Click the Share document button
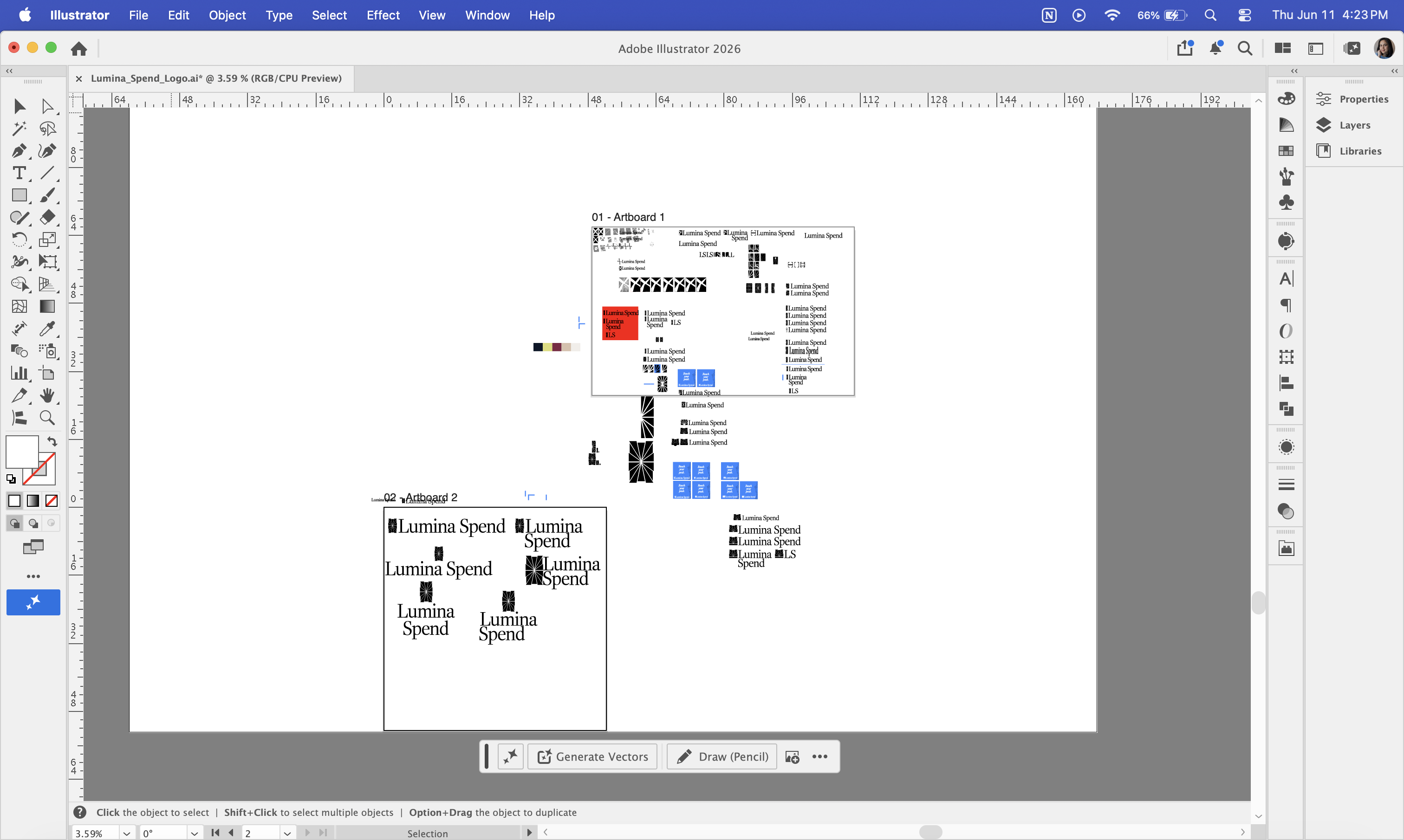1404x840 pixels. tap(1185, 48)
